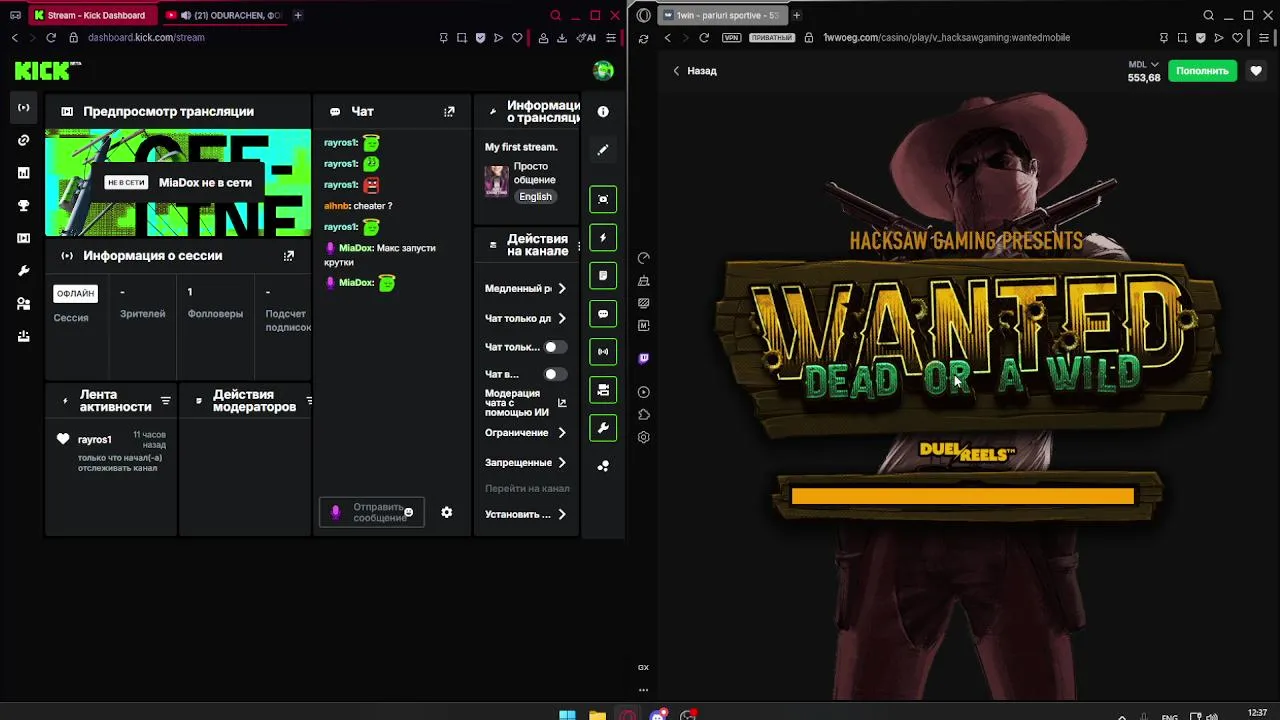Viewport: 1280px width, 720px height.
Task: Click the game loading progress bar
Action: click(962, 496)
